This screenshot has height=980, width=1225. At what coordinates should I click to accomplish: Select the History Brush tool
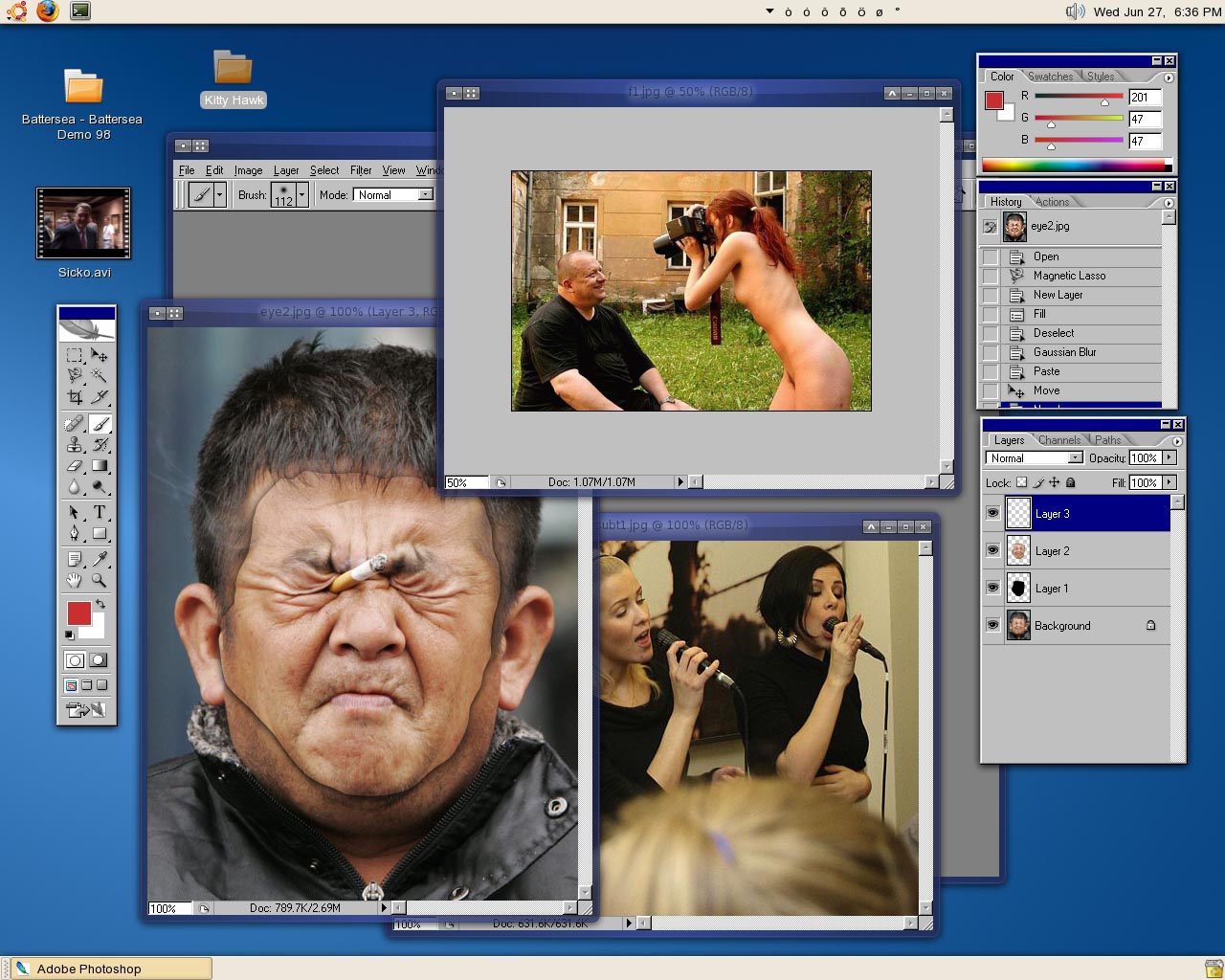99,445
